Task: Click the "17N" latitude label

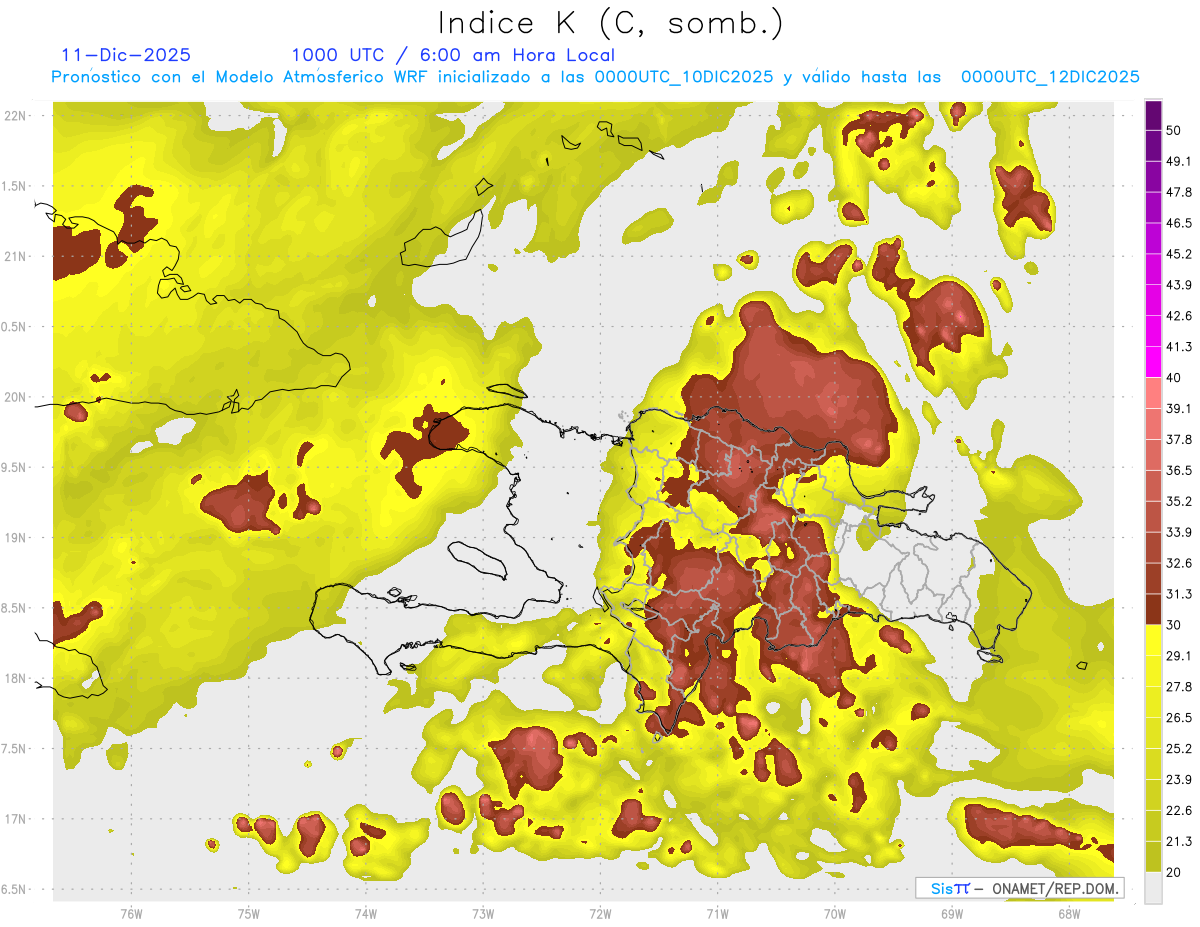Action: point(17,819)
